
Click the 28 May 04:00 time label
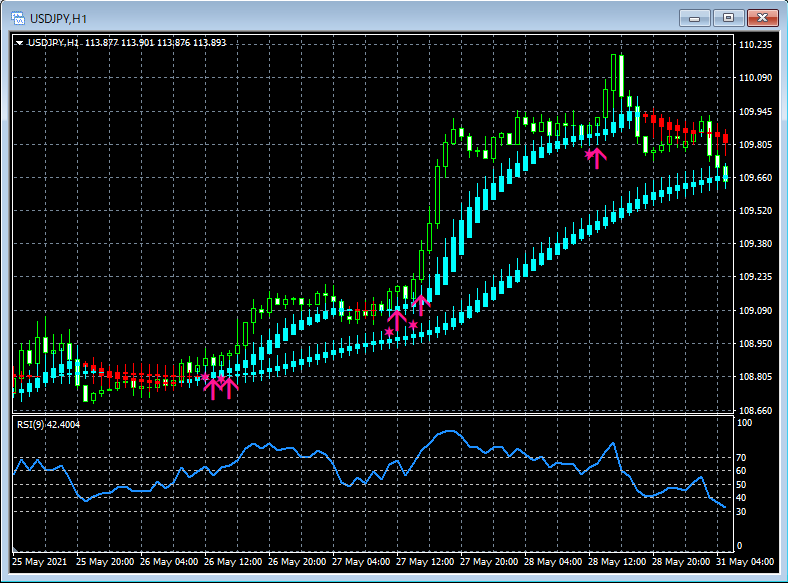coord(553,562)
